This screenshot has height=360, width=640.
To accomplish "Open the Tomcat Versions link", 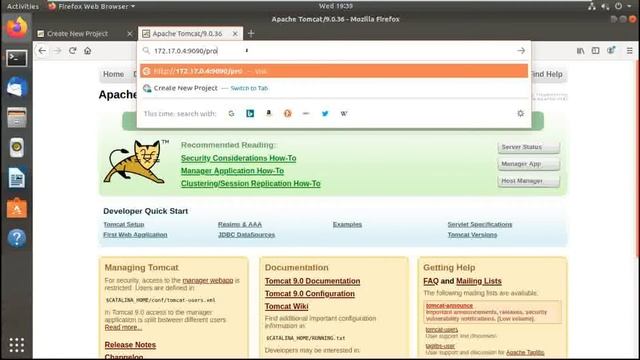I will (x=472, y=235).
